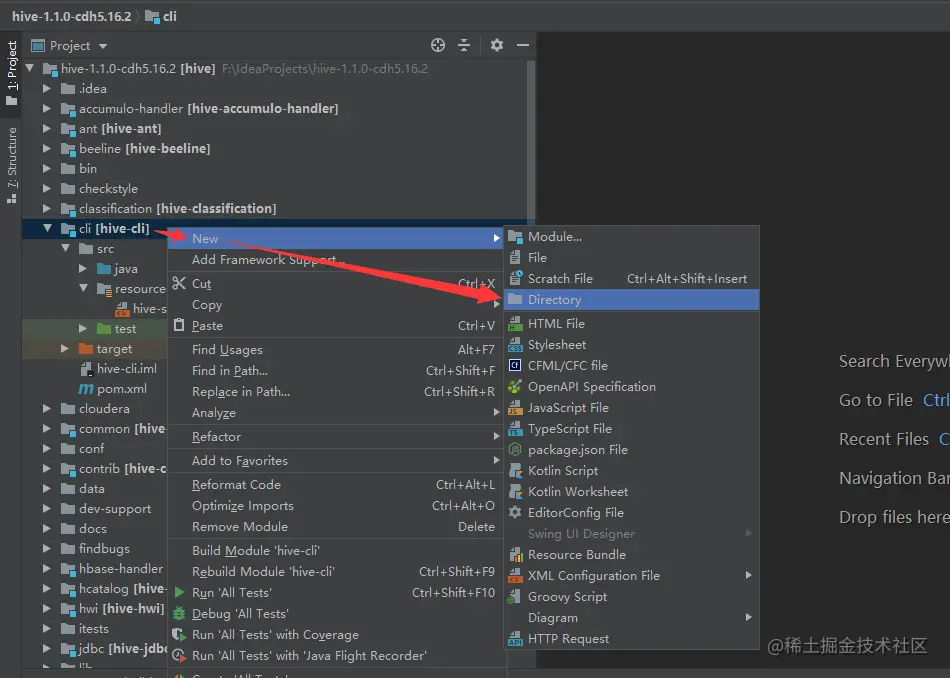950x678 pixels.
Task: Select the findbugs folder
Action: [104, 548]
